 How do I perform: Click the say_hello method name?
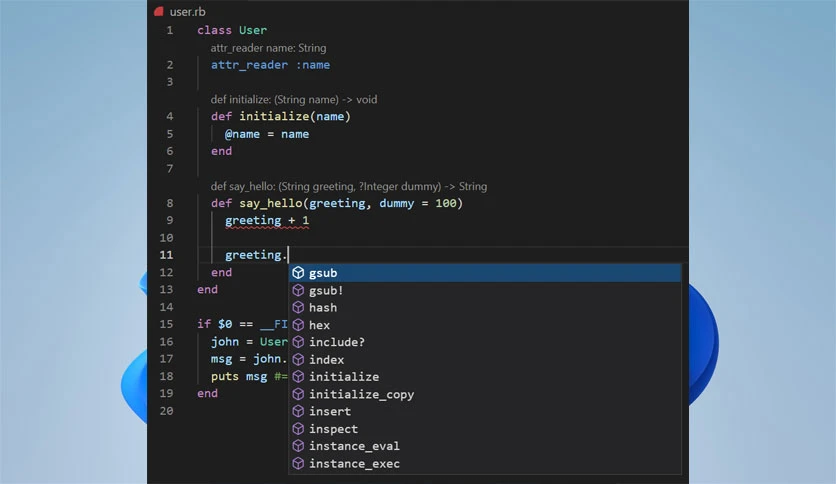(270, 203)
